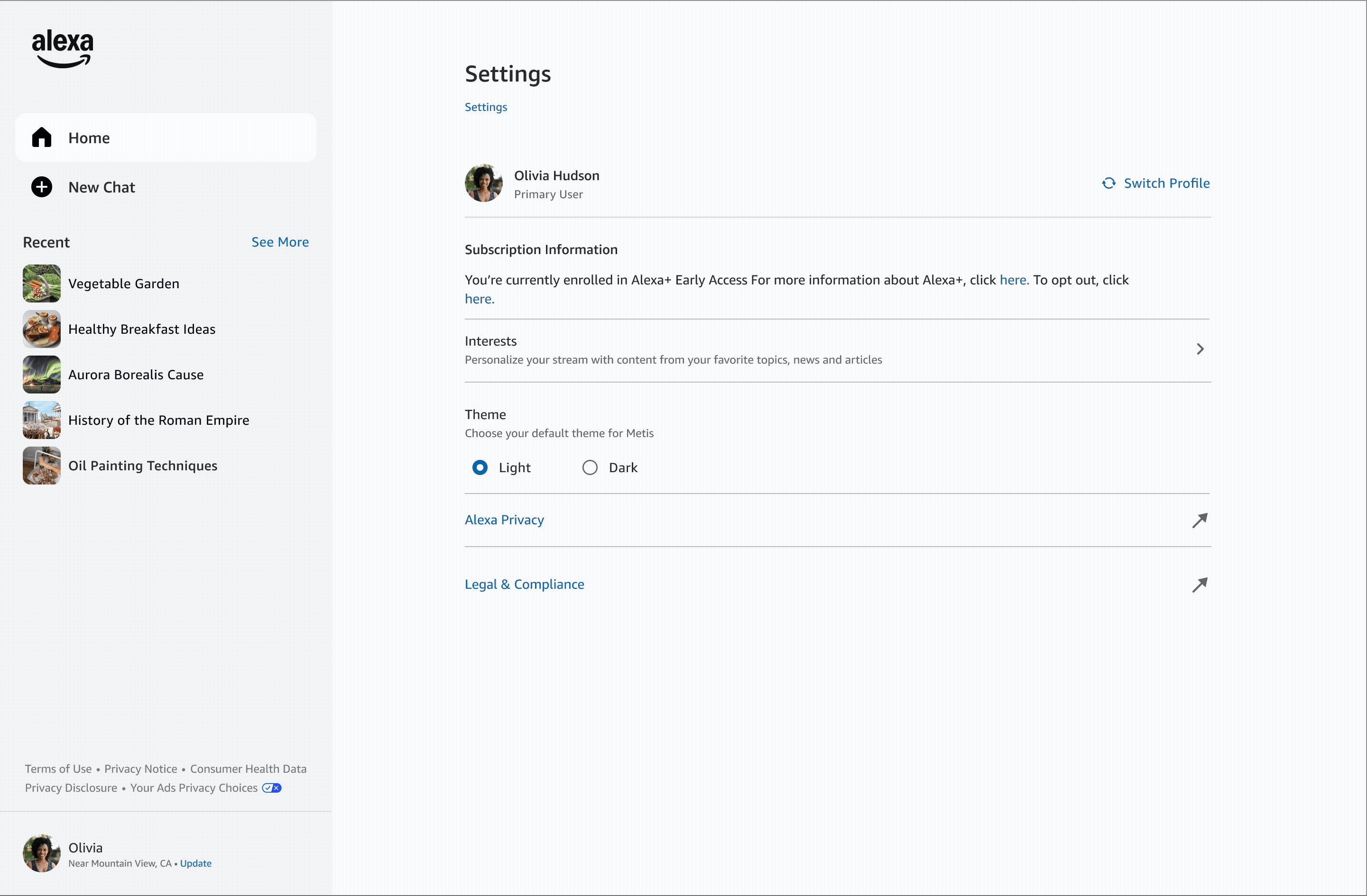Screen dimensions: 1367x896
Task: Open the Vegetable Garden chat thumbnail
Action: click(41, 283)
